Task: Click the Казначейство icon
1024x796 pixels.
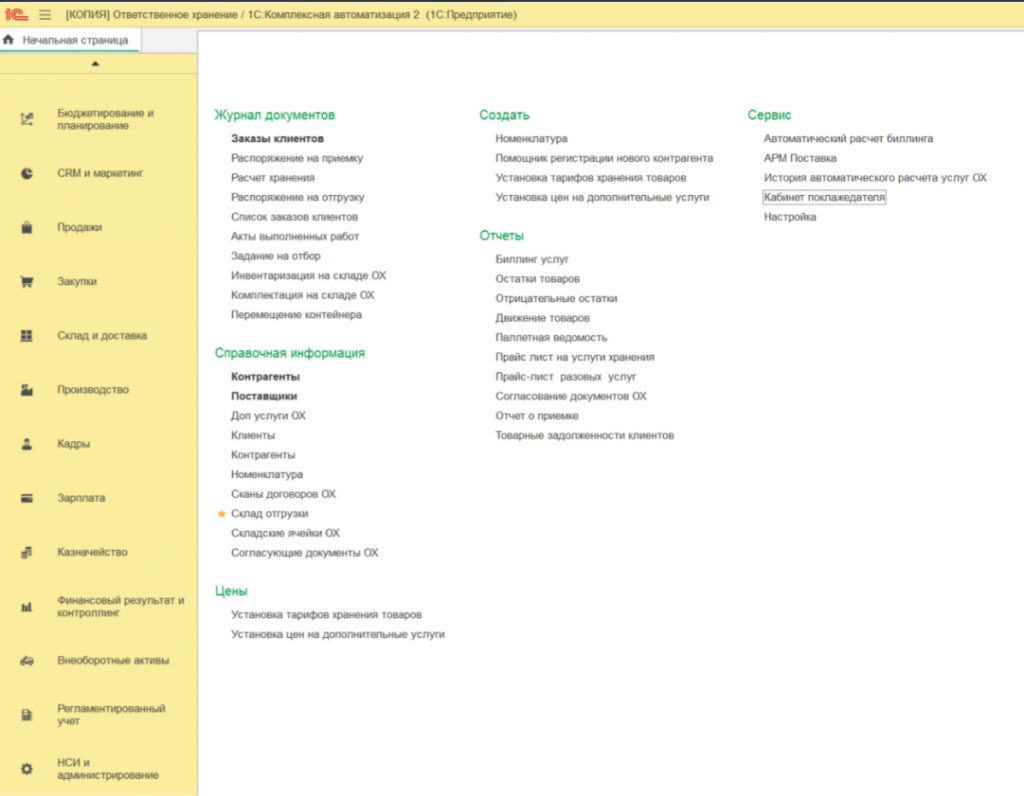Action: point(27,553)
